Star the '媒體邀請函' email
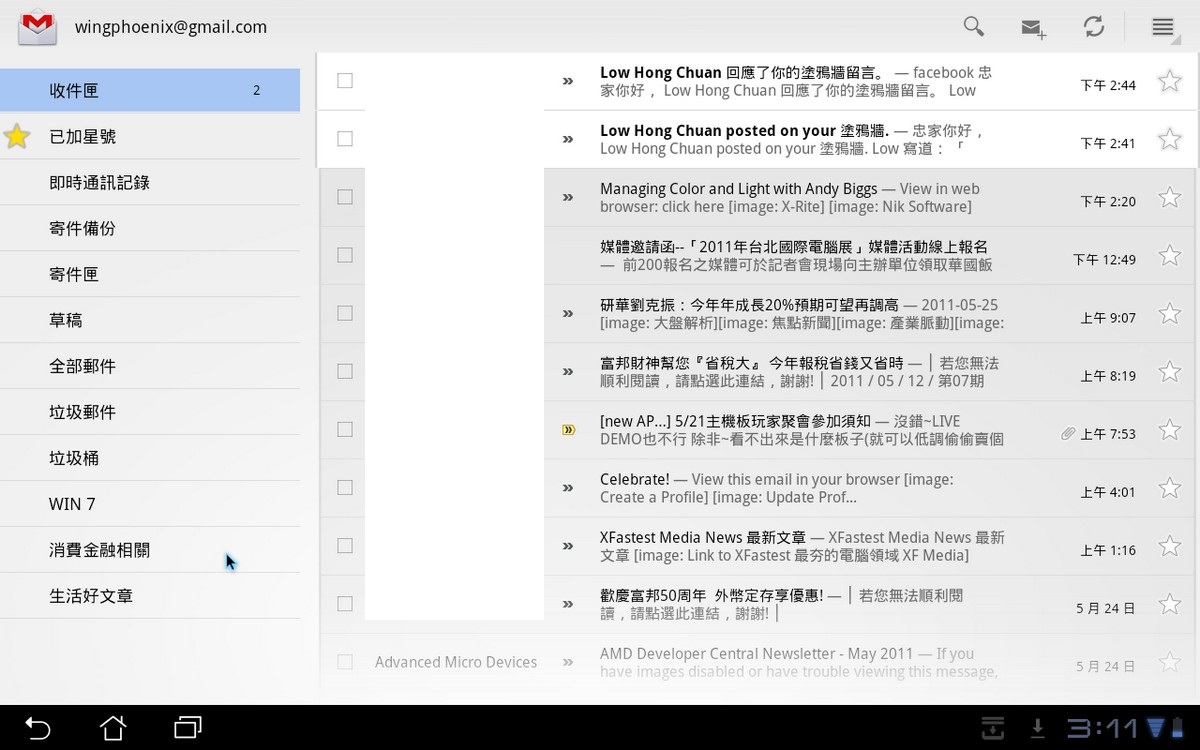This screenshot has width=1200, height=750. [1169, 255]
